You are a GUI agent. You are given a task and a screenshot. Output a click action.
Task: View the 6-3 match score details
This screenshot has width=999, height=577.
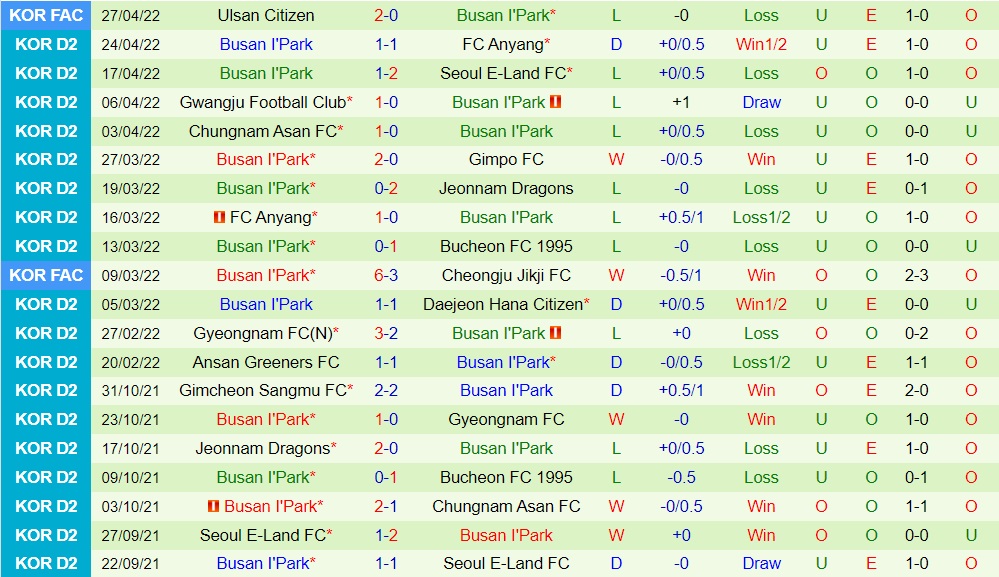pyautogui.click(x=386, y=275)
